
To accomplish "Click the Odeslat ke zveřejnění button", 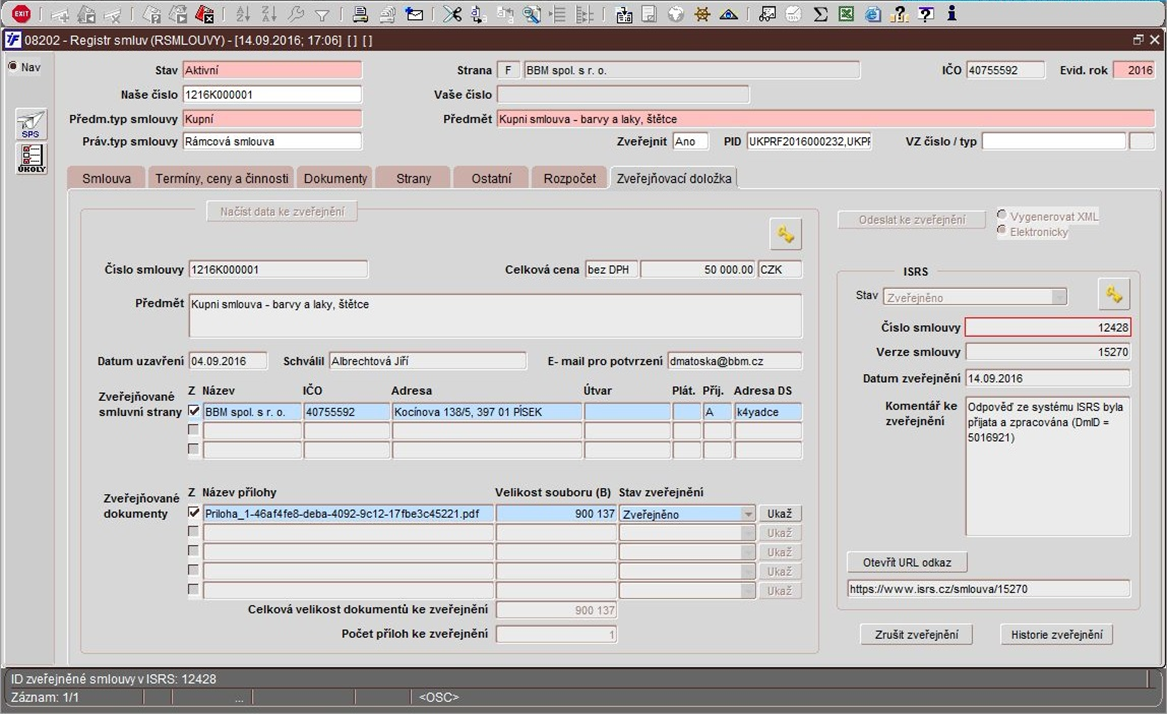I will pos(912,220).
